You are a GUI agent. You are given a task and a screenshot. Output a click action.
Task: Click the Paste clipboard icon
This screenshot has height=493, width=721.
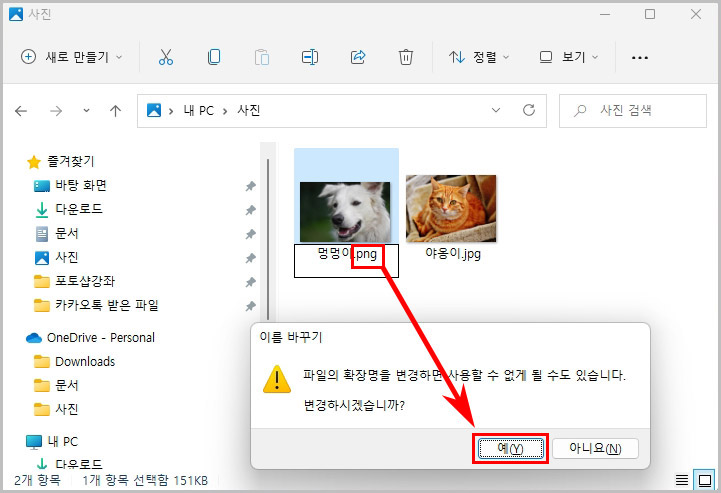point(262,57)
